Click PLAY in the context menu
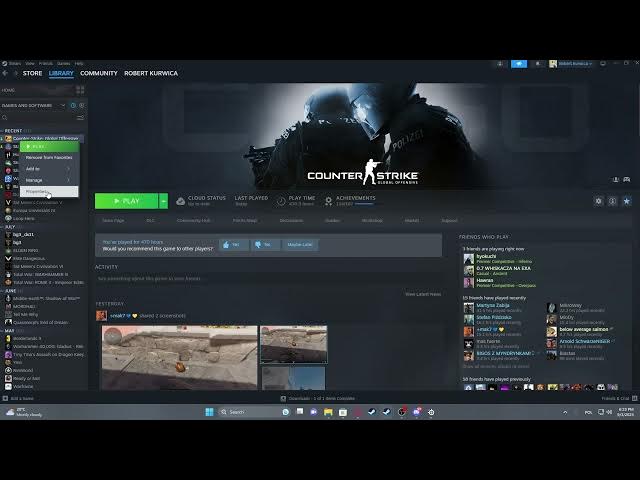 (49, 147)
